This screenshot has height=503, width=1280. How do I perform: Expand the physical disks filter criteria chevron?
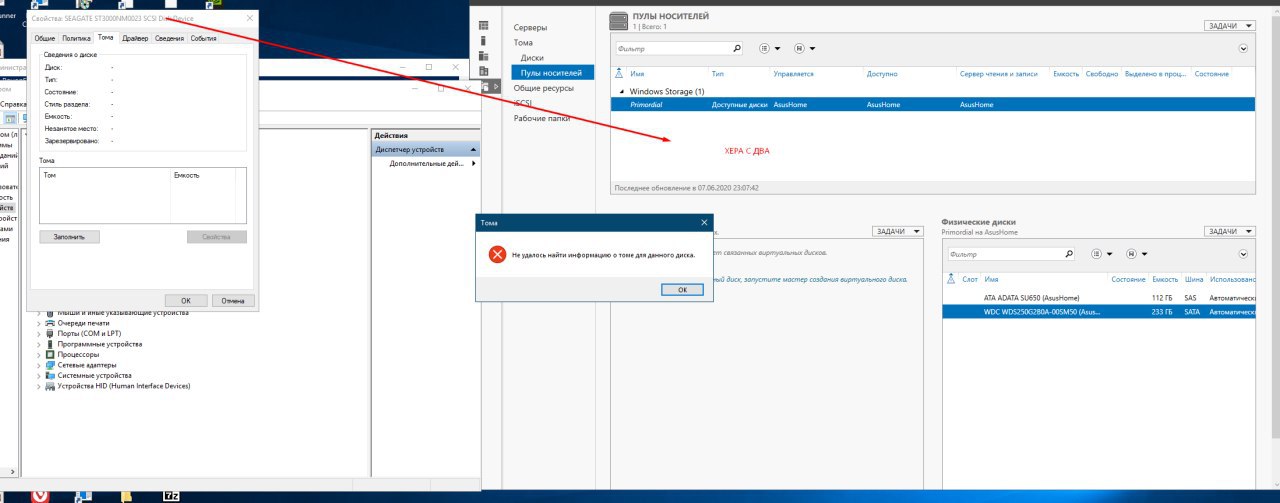pyautogui.click(x=1244, y=254)
